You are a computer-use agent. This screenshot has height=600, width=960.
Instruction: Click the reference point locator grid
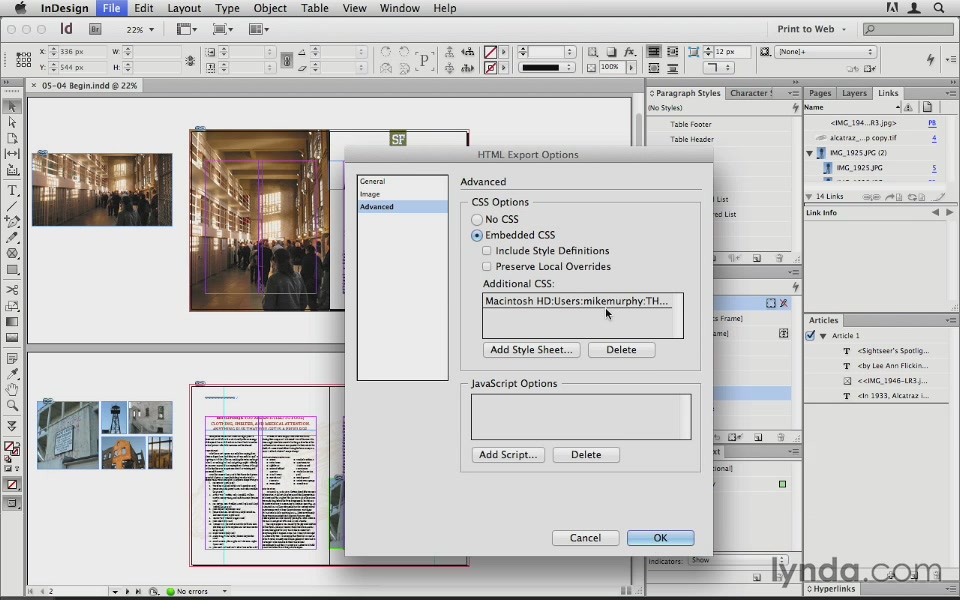click(x=23, y=59)
